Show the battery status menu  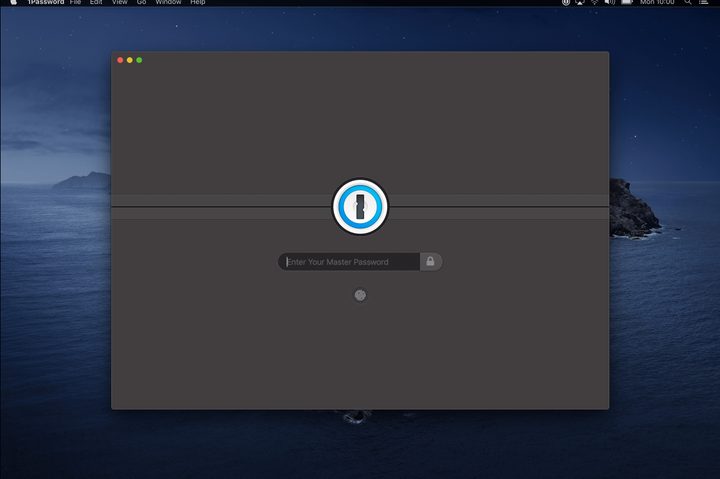point(627,2)
